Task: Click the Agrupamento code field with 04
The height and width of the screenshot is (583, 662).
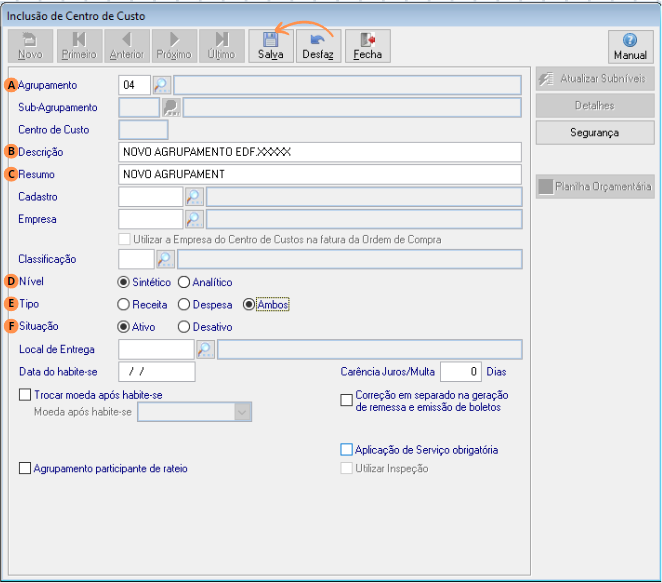Action: pyautogui.click(x=134, y=85)
